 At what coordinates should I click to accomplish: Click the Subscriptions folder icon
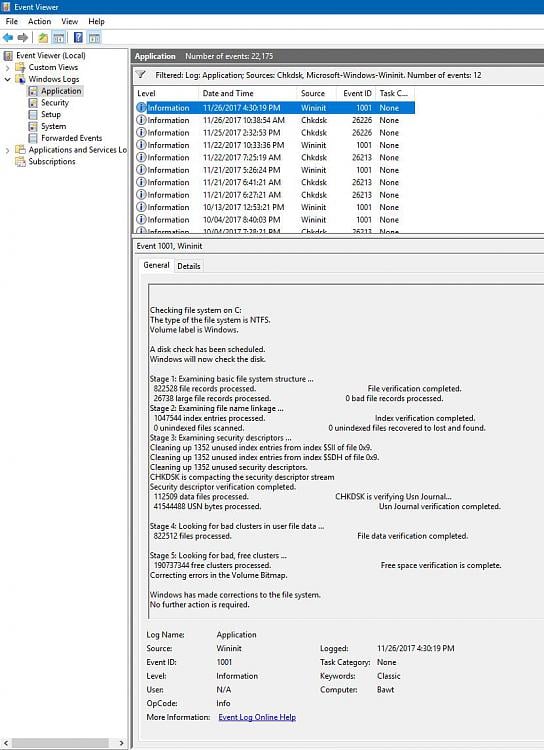coord(21,162)
